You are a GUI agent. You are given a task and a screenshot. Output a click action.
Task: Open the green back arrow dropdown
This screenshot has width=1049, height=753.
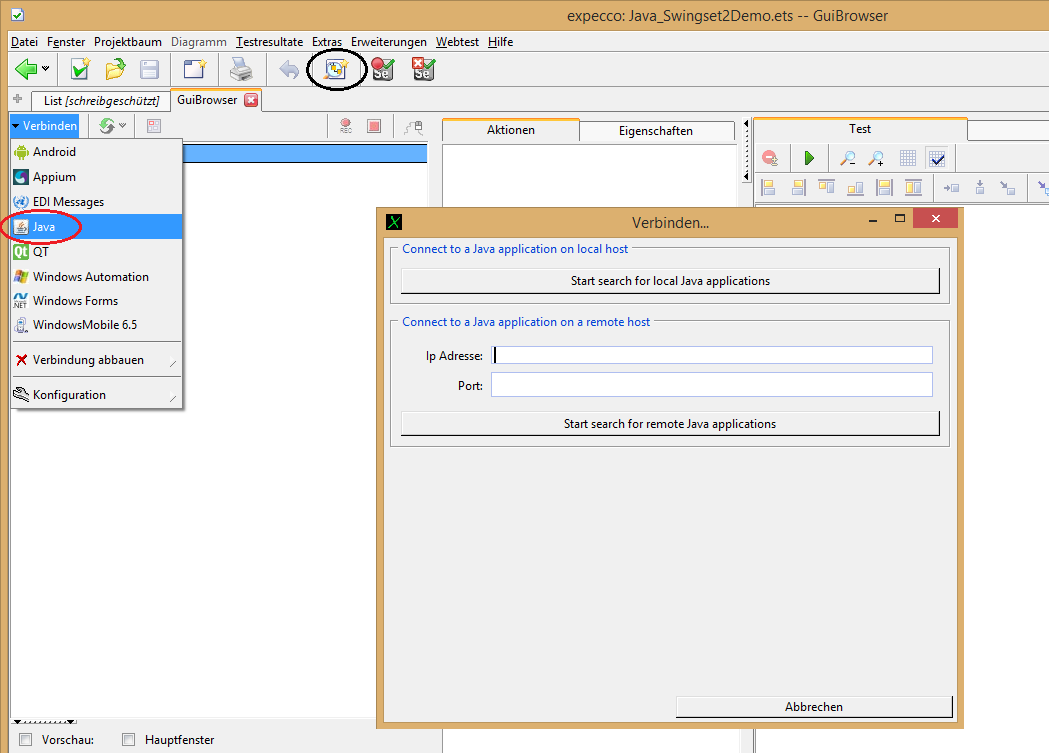tap(46, 69)
